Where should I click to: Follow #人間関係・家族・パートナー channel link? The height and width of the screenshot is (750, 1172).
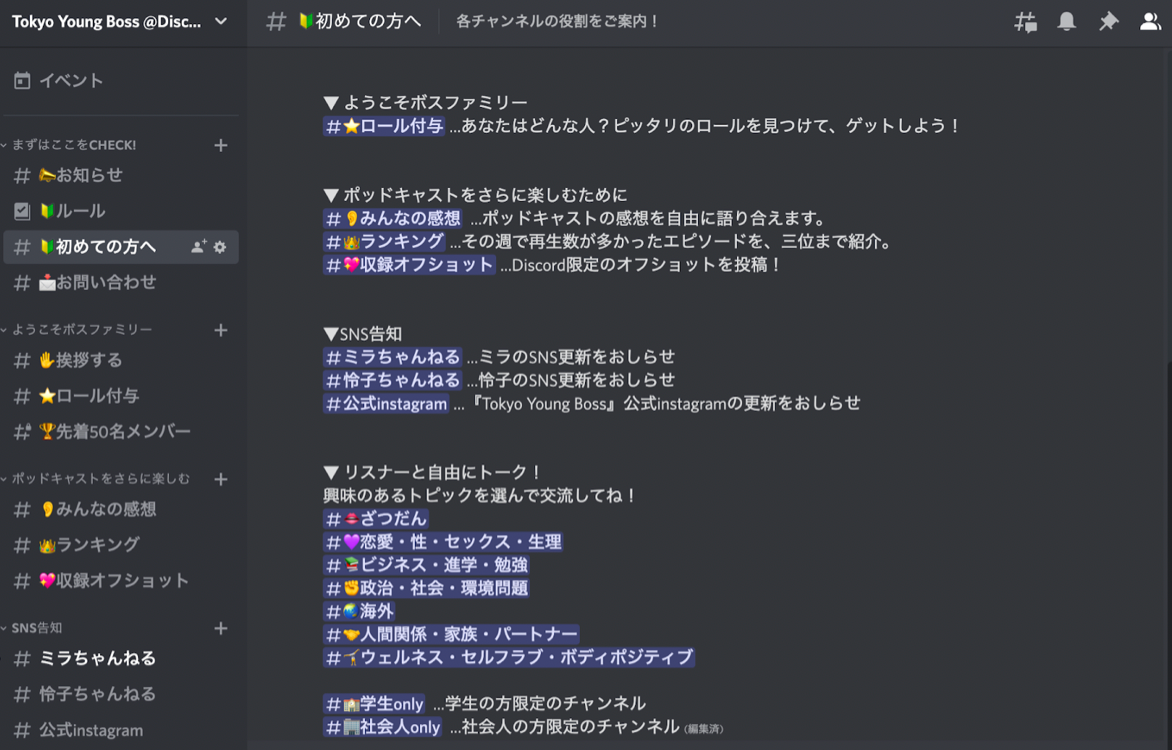pos(451,635)
